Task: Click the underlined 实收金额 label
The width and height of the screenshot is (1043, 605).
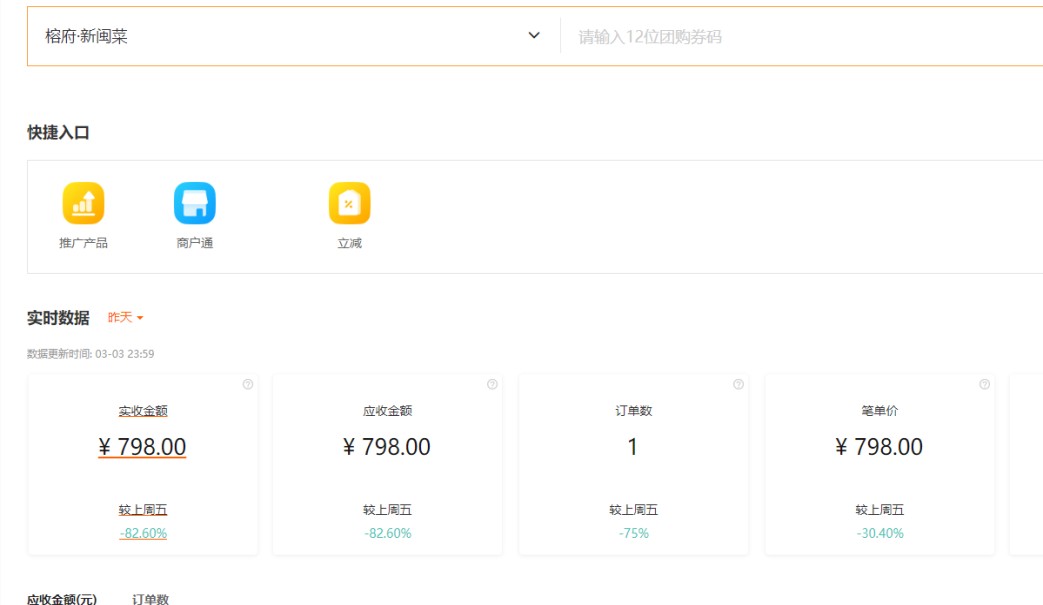Action: click(x=143, y=410)
